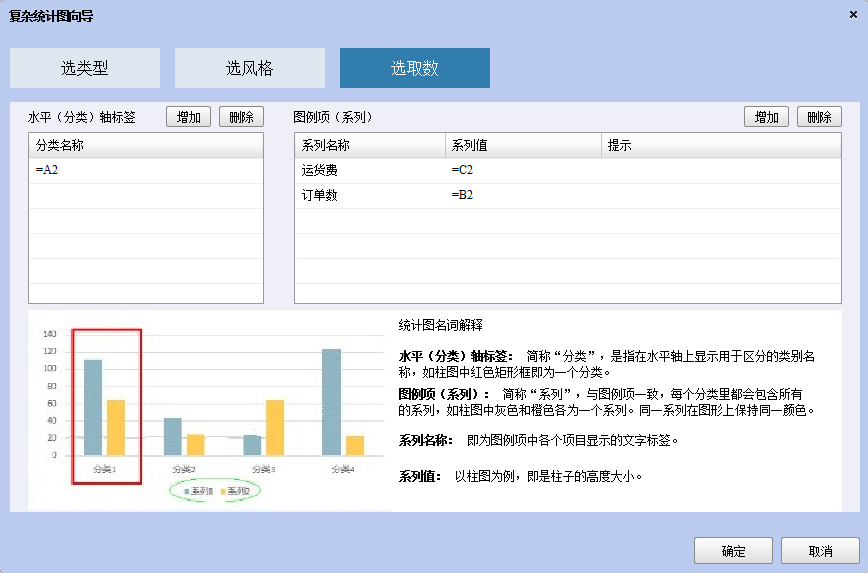Image resolution: width=868 pixels, height=573 pixels.
Task: Select the 订单数 series name cell
Action: (369, 195)
